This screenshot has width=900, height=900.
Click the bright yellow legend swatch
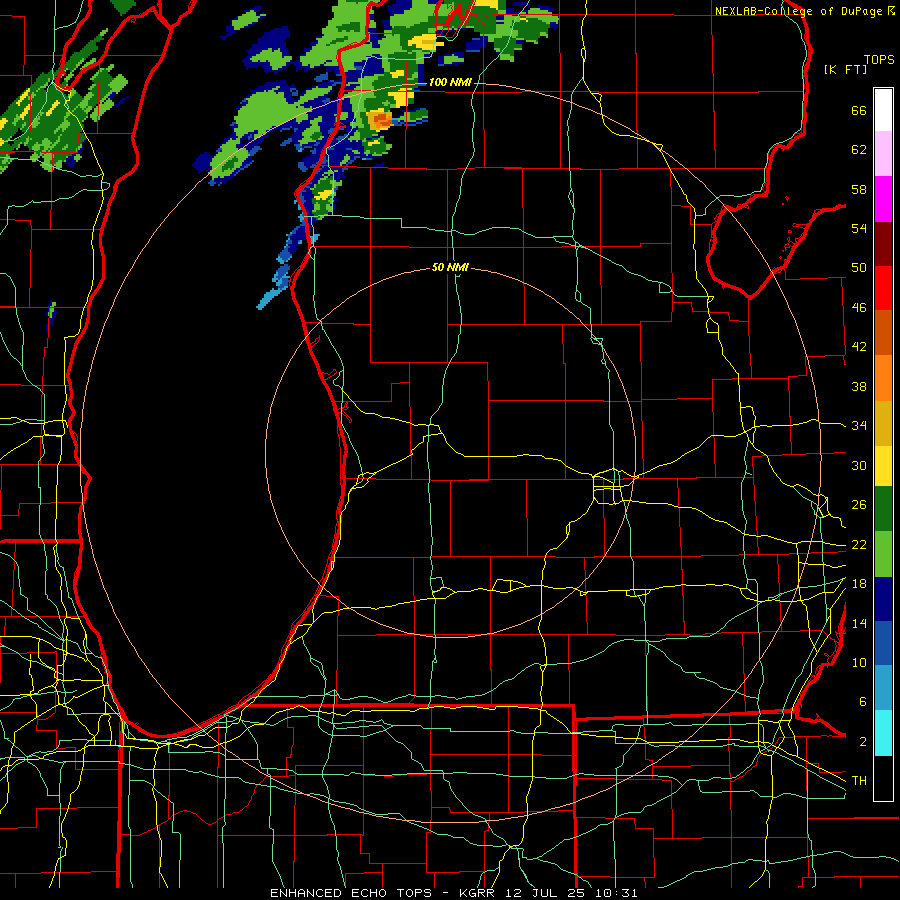click(883, 466)
